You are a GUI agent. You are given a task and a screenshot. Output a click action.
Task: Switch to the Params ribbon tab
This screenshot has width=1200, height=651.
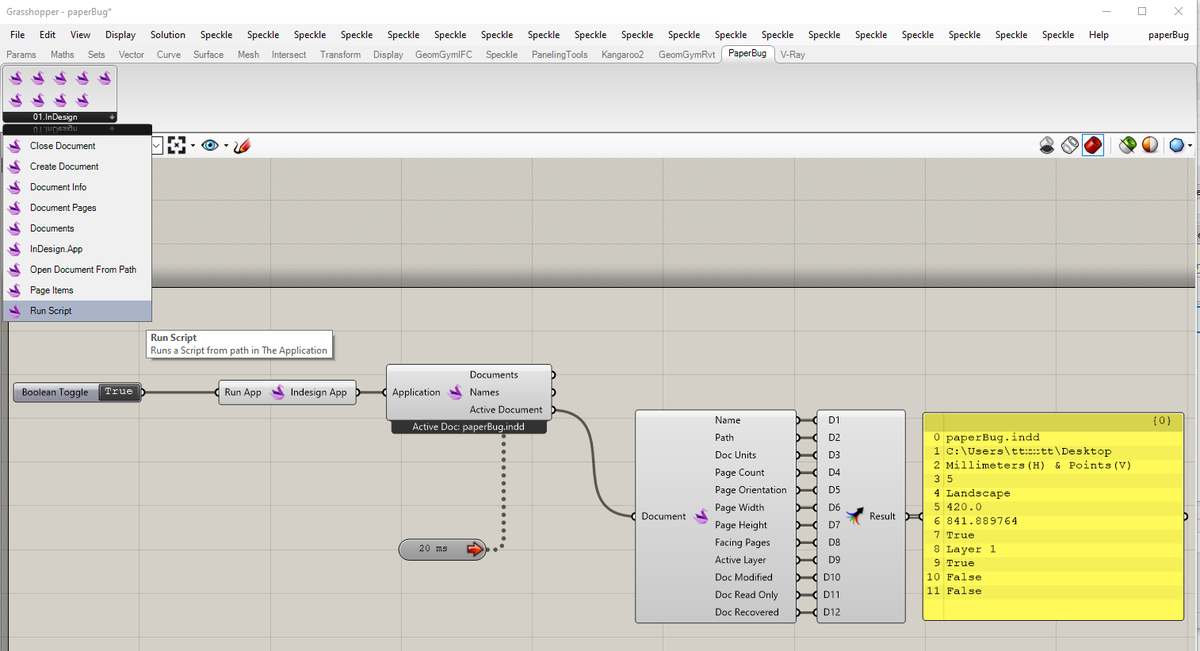click(x=21, y=54)
